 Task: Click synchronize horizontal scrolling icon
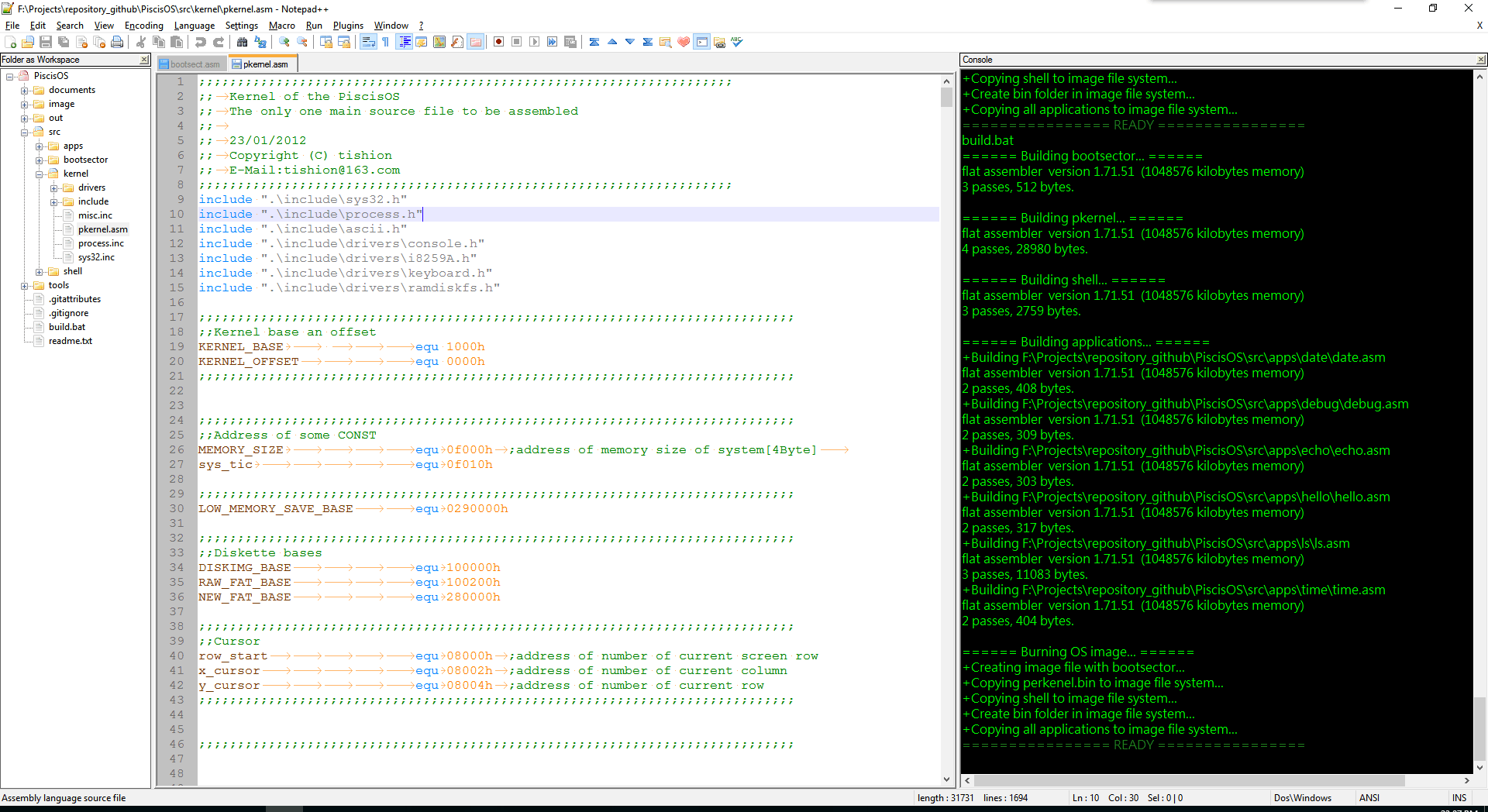point(344,42)
